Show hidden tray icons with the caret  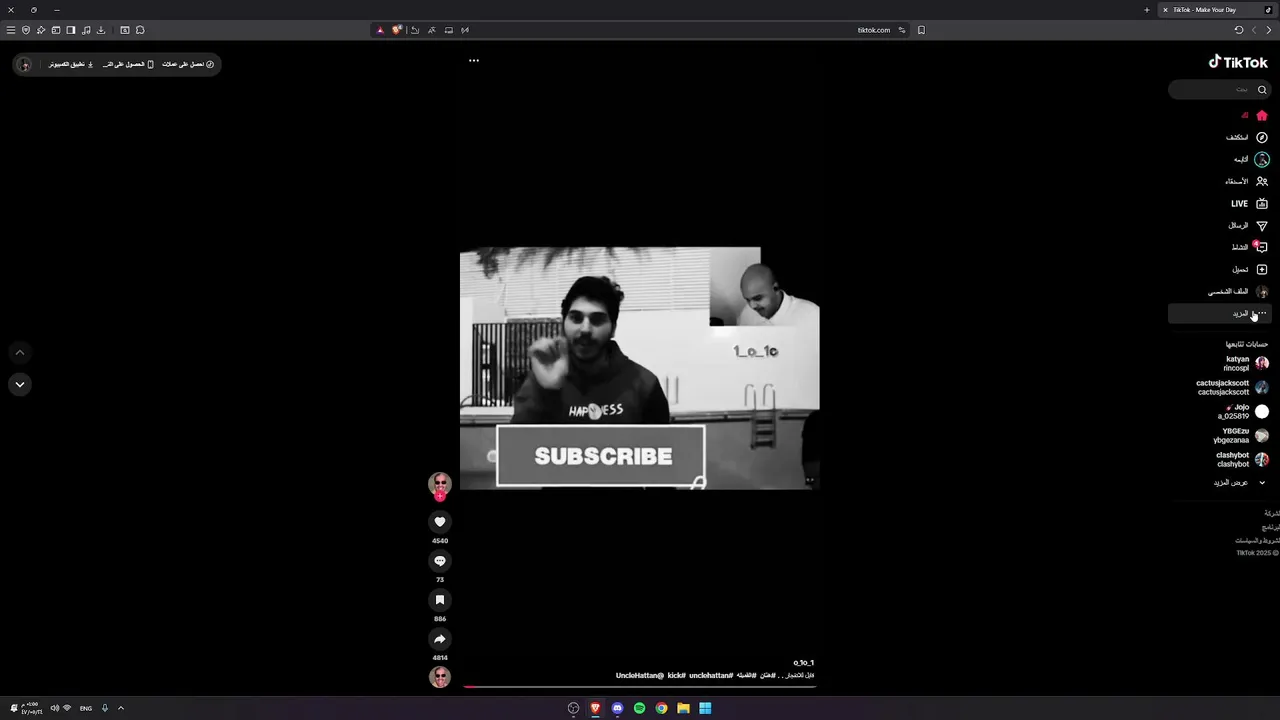pyautogui.click(x=121, y=708)
